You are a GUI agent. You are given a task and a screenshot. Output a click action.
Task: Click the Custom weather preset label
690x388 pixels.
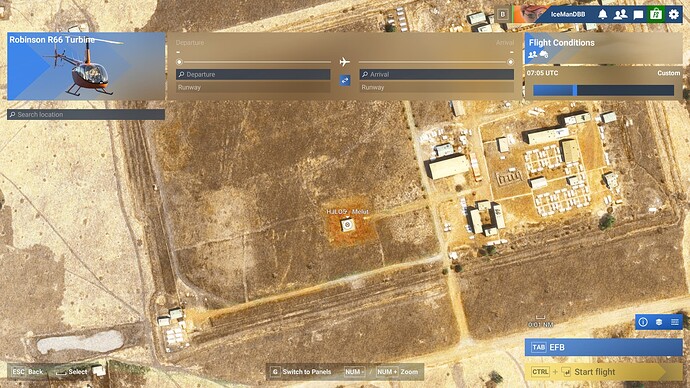(x=668, y=73)
